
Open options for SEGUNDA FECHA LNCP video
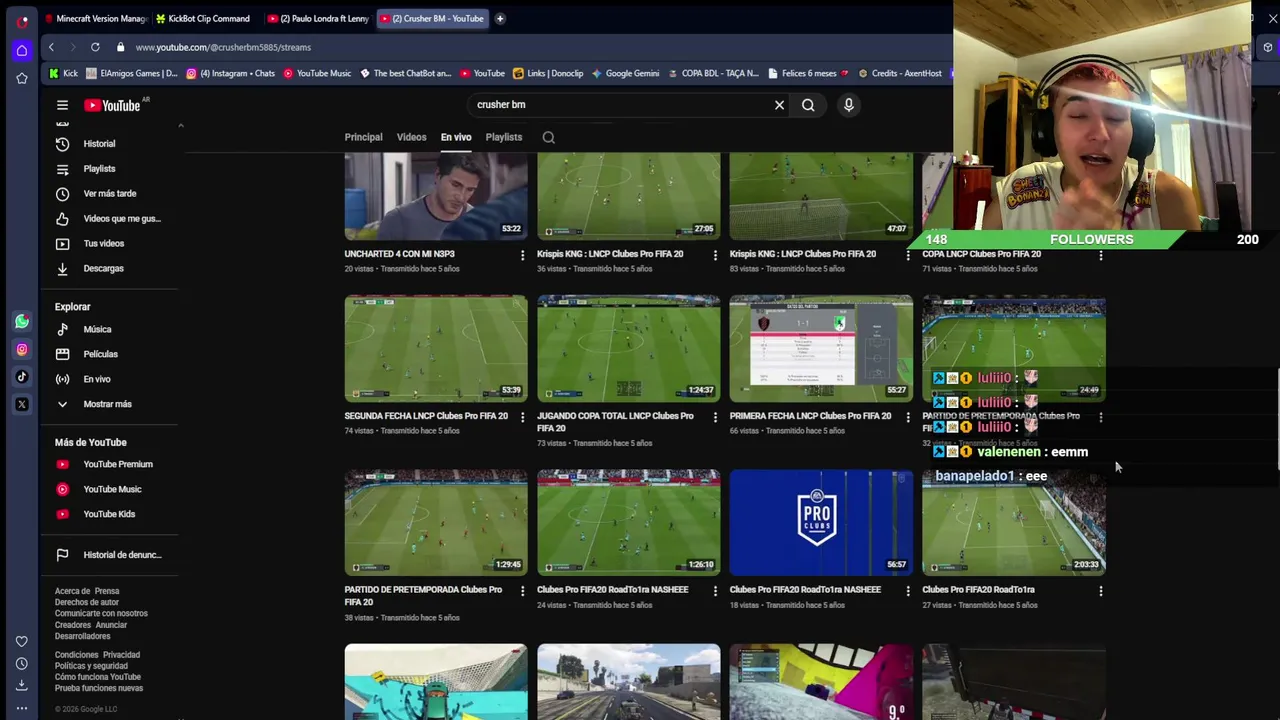(522, 417)
